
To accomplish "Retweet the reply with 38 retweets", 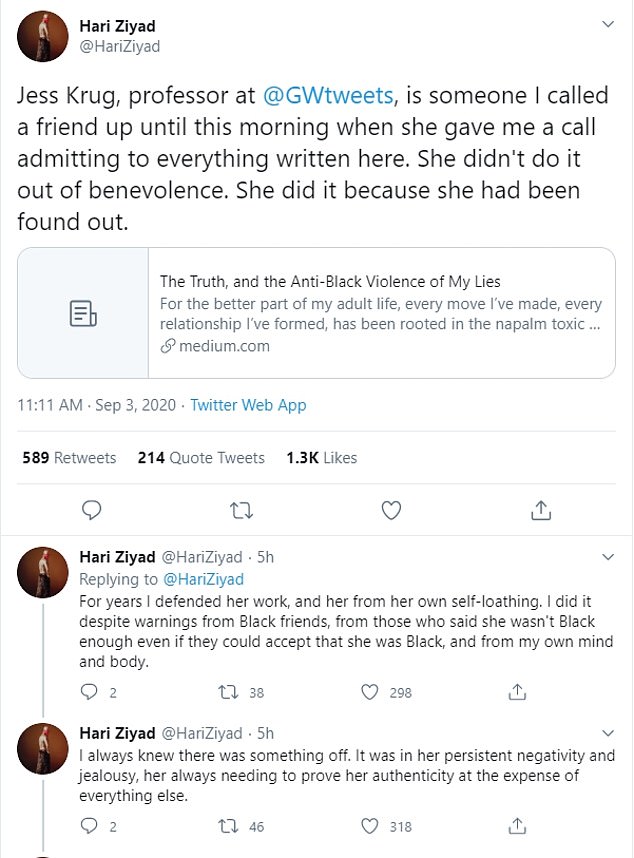I will (227, 690).
